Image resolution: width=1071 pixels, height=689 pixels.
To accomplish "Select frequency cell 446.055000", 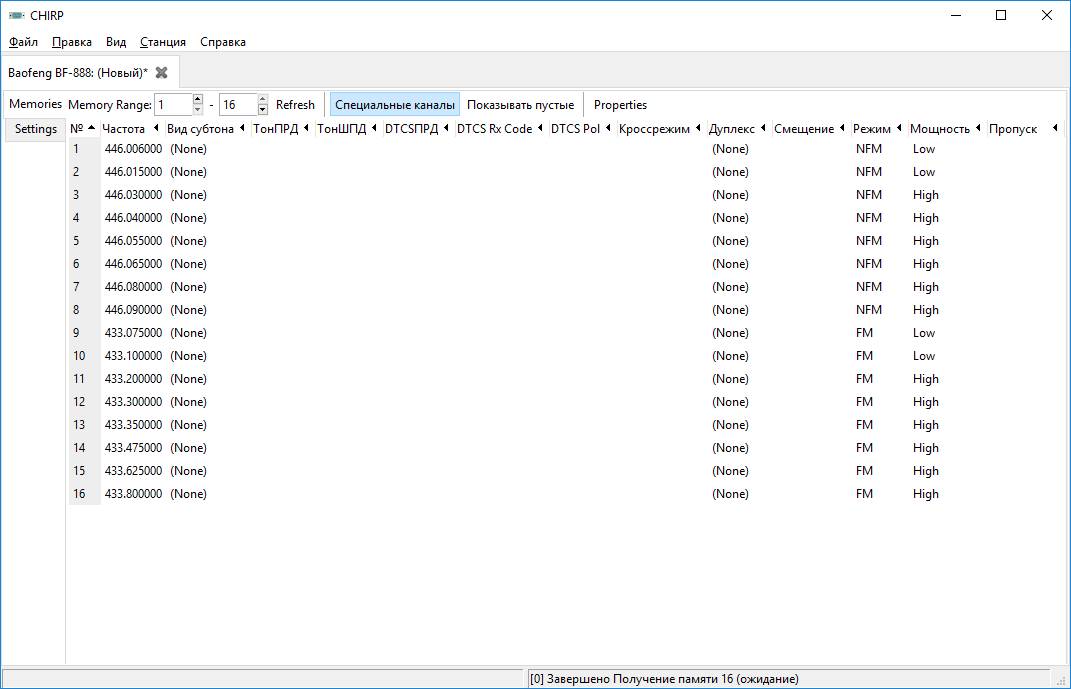I will (x=133, y=240).
